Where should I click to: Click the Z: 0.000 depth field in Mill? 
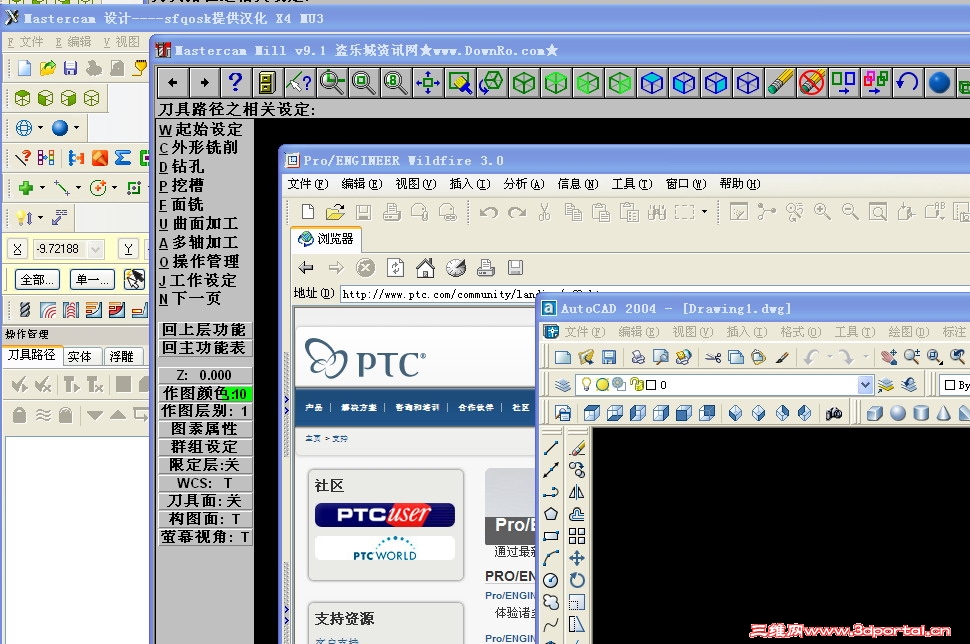coord(205,375)
